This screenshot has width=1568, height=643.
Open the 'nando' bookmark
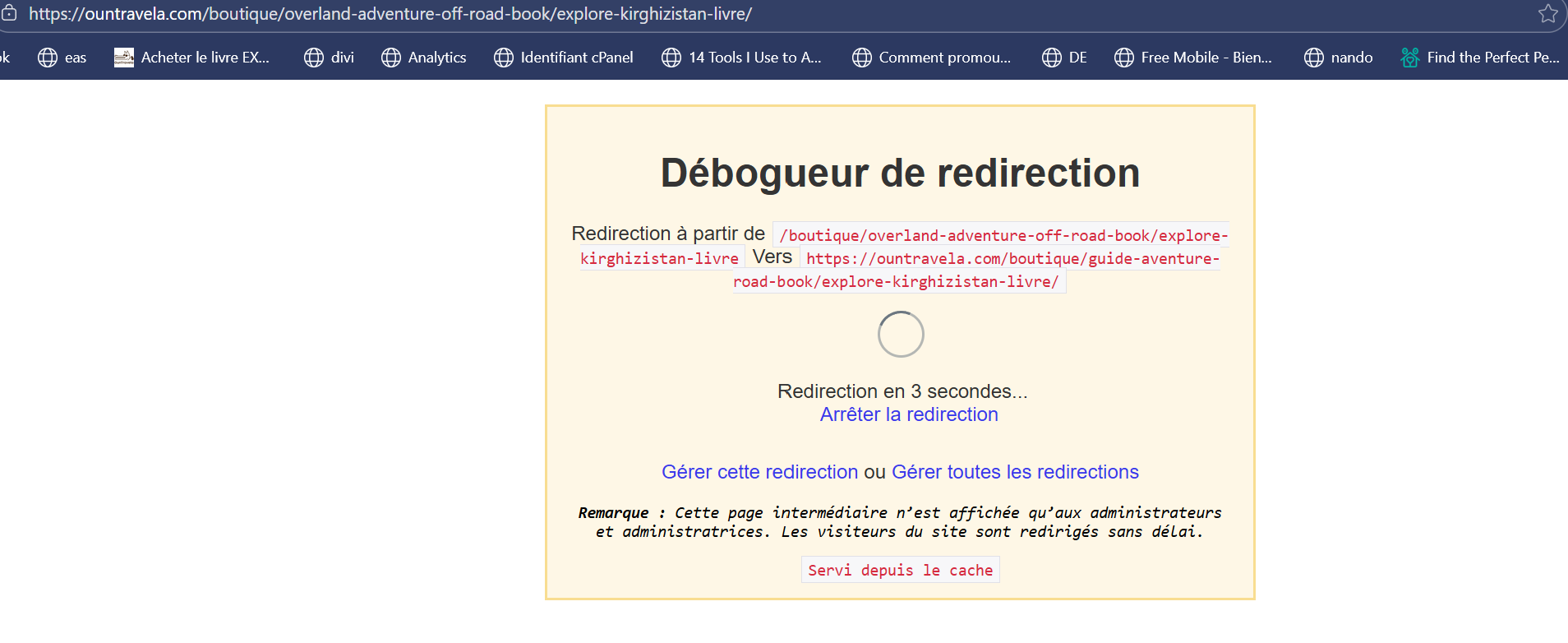[1339, 58]
